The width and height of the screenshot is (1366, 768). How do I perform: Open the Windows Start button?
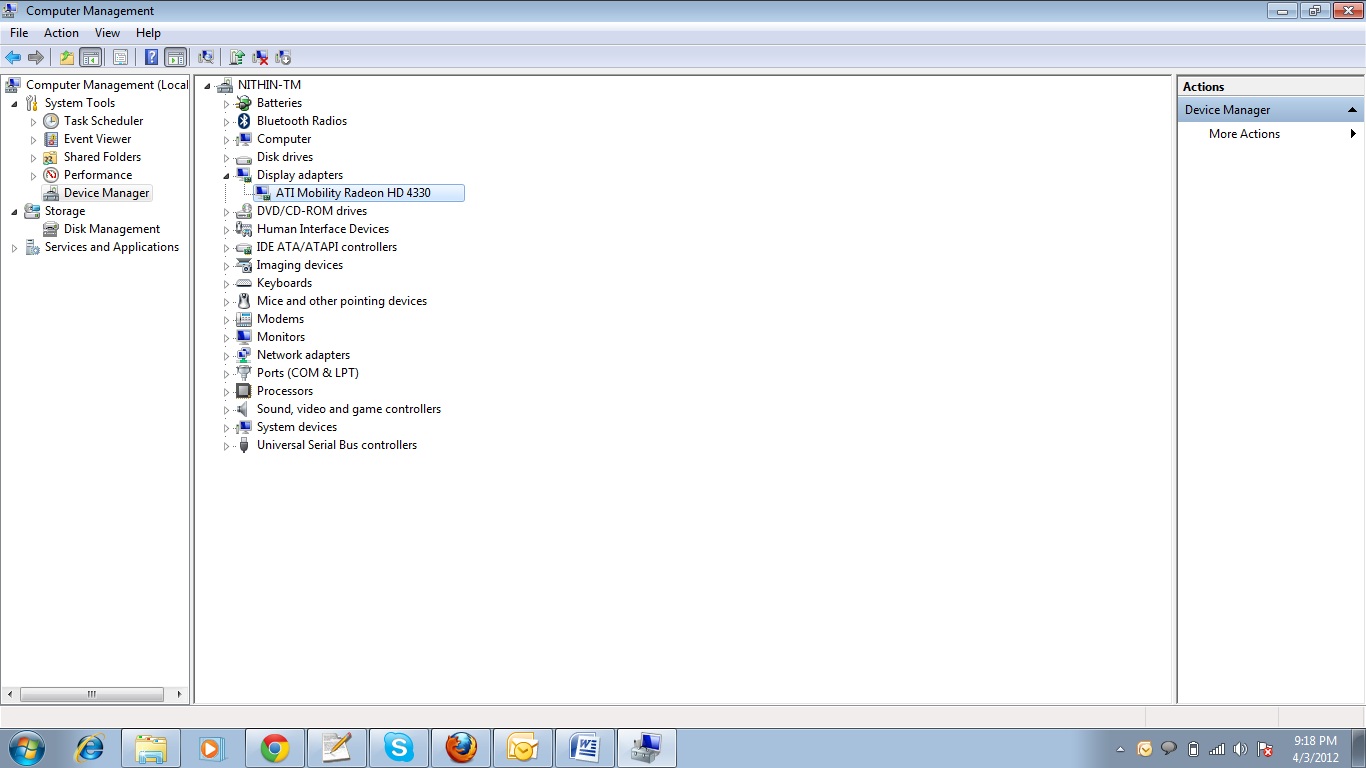click(x=27, y=748)
